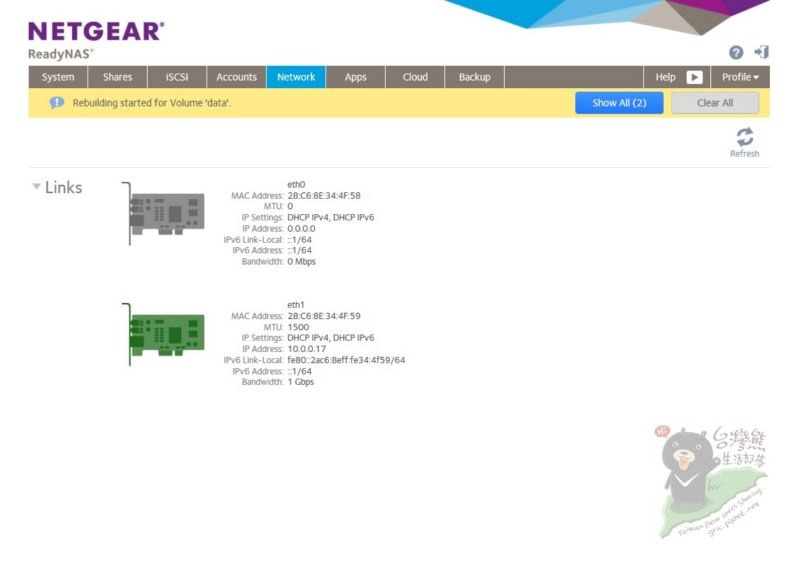
Task: Click the Help menu item
Action: tap(665, 77)
